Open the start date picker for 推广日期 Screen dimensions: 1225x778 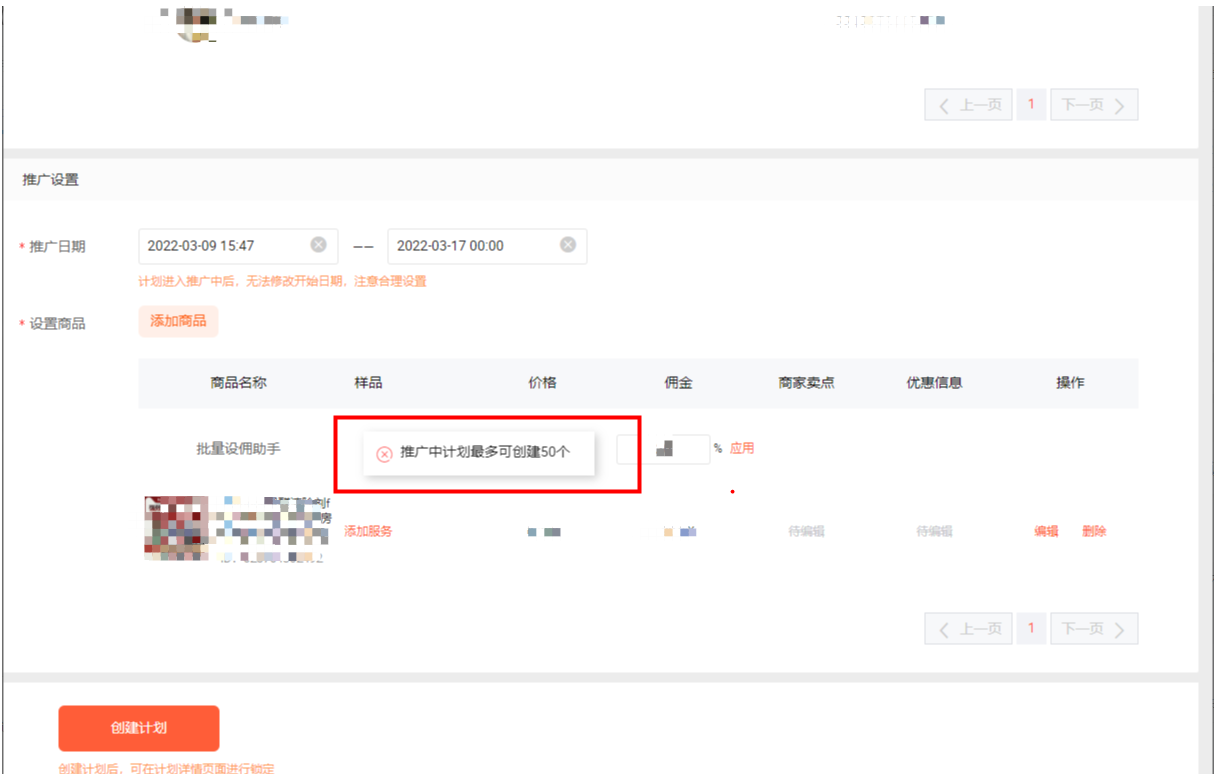[225, 246]
